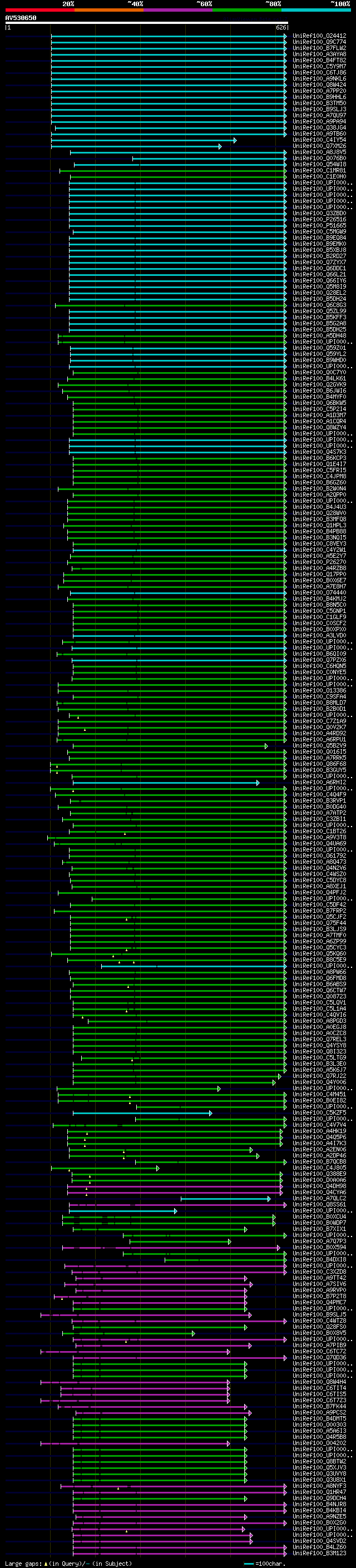The height and width of the screenshot is (1568, 356).
Task: Select the UniRef100_Q38JG4 label
Action: (x=319, y=127)
